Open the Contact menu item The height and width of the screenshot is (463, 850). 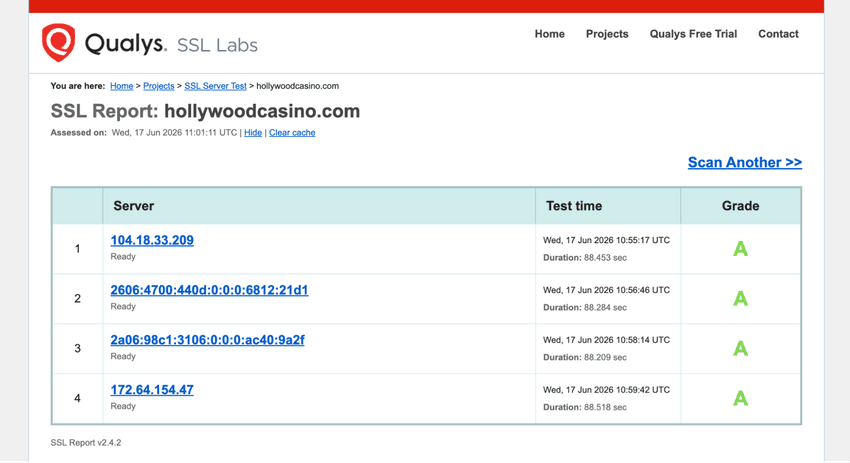[x=778, y=34]
